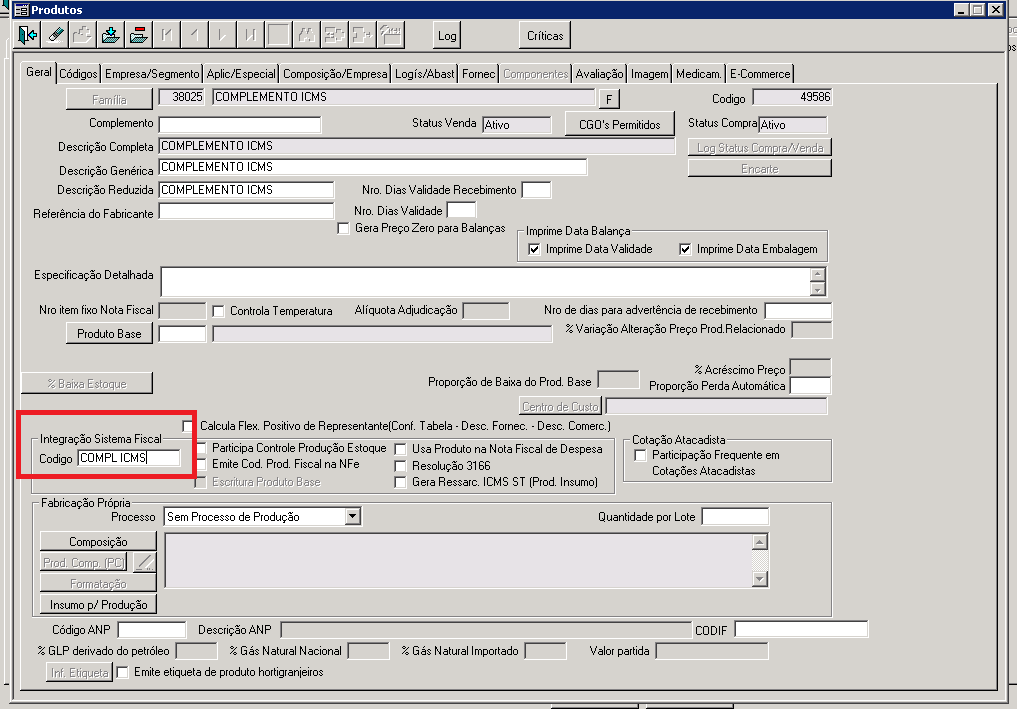Enable Usa Produto na Nota Fiscal de Despesa
This screenshot has width=1017, height=709.
401,450
